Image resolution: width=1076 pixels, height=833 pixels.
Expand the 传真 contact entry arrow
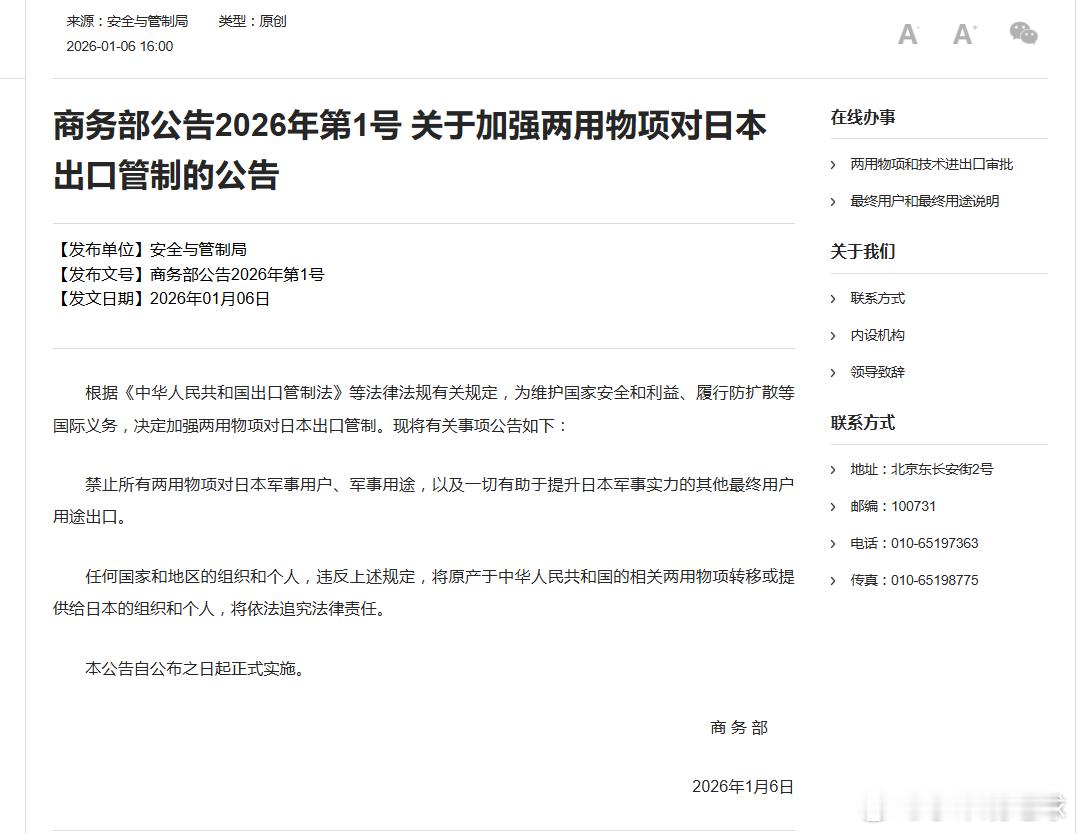tap(835, 579)
